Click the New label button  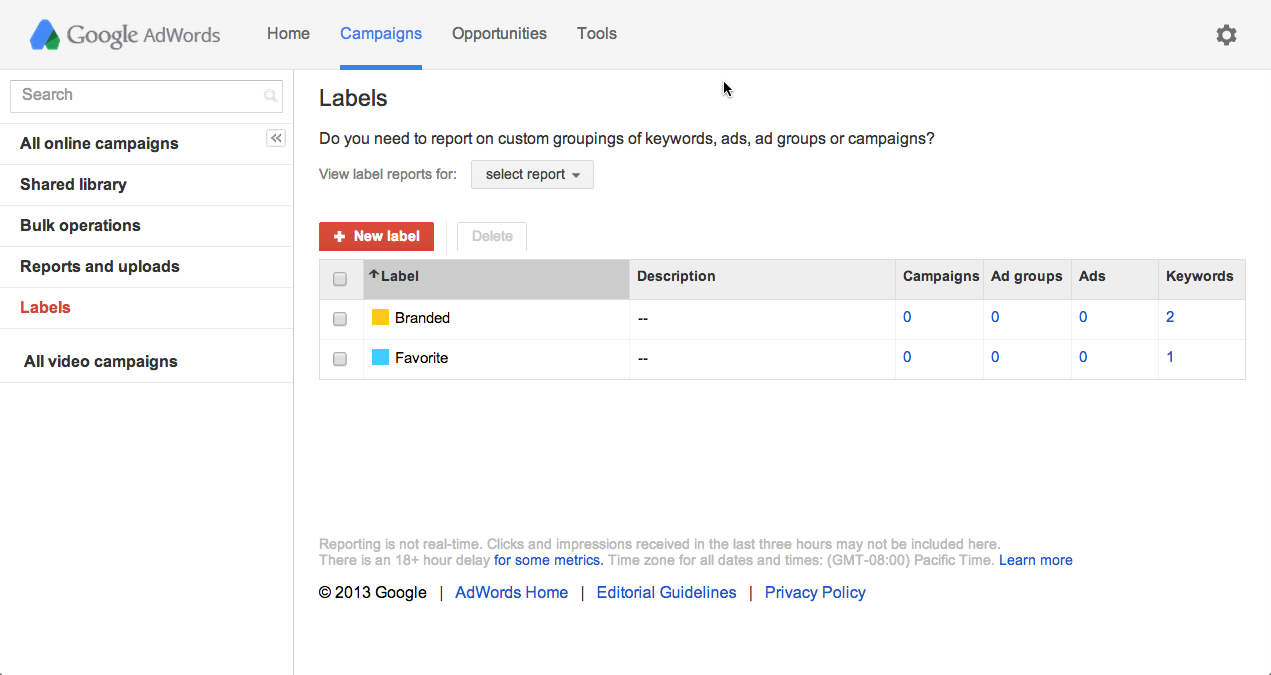click(376, 236)
